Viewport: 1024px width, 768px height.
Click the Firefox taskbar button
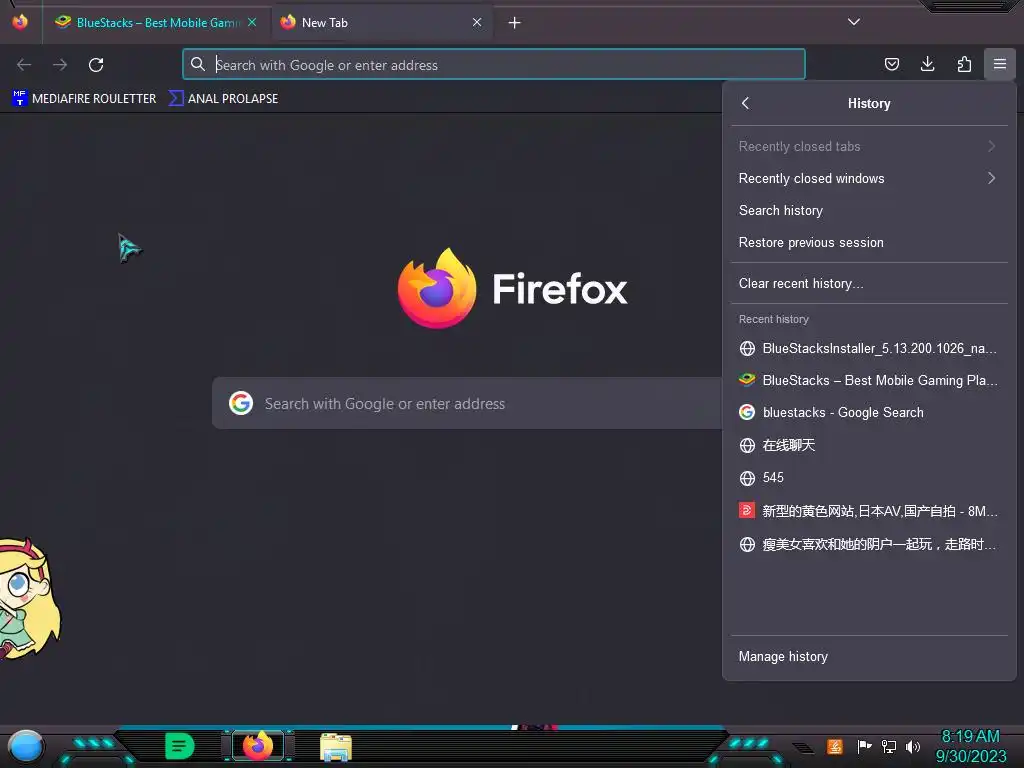pyautogui.click(x=258, y=746)
